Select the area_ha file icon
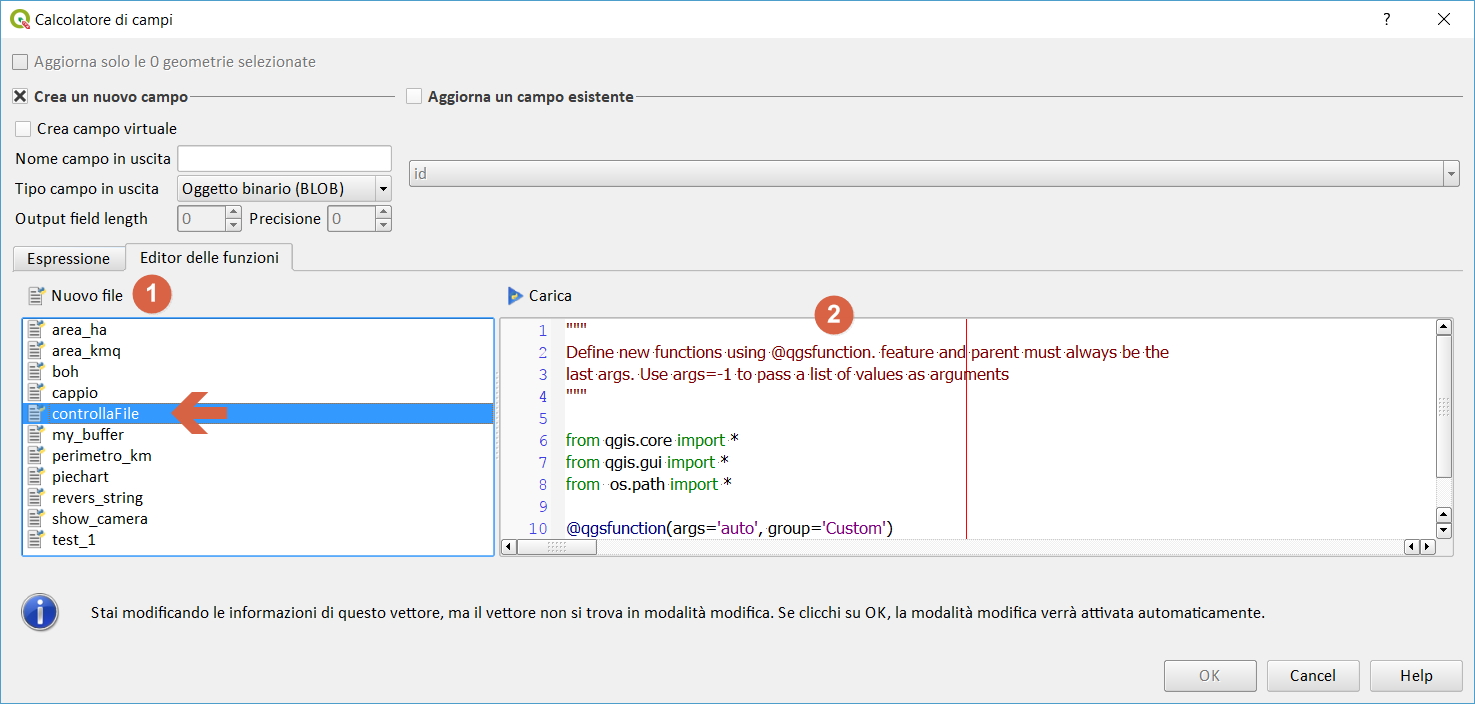This screenshot has width=1475, height=704. (x=37, y=330)
